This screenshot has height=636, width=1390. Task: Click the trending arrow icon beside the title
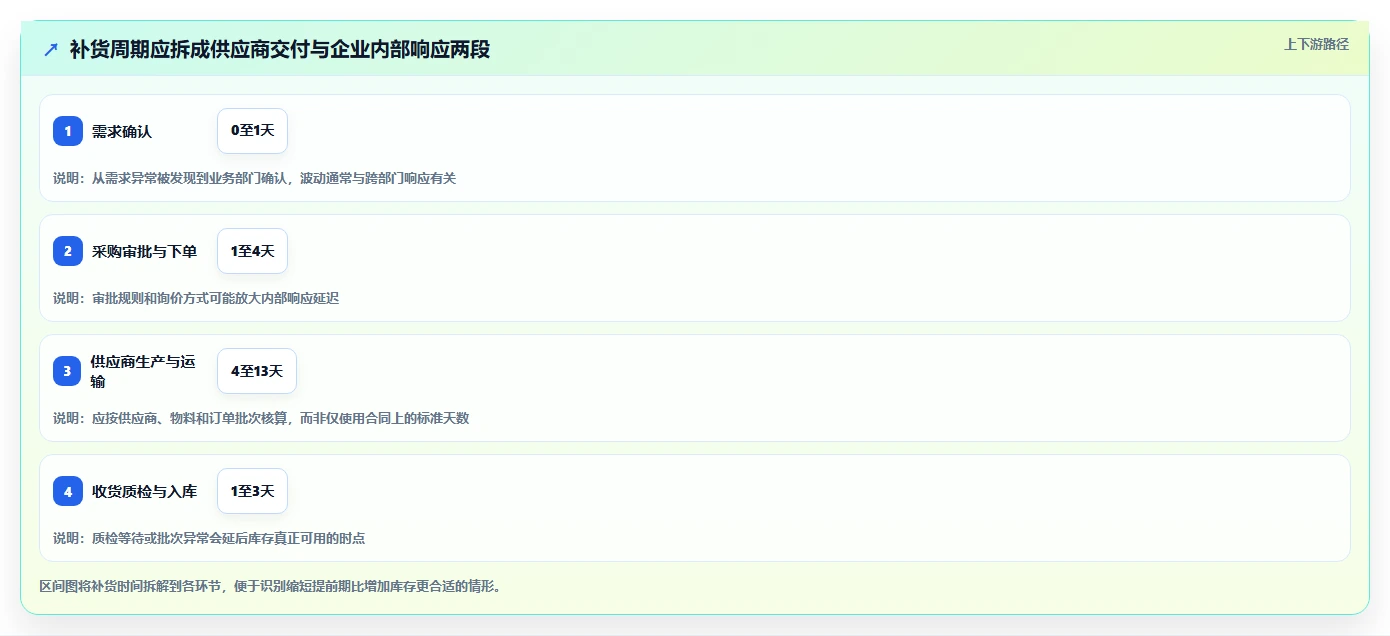[51, 50]
